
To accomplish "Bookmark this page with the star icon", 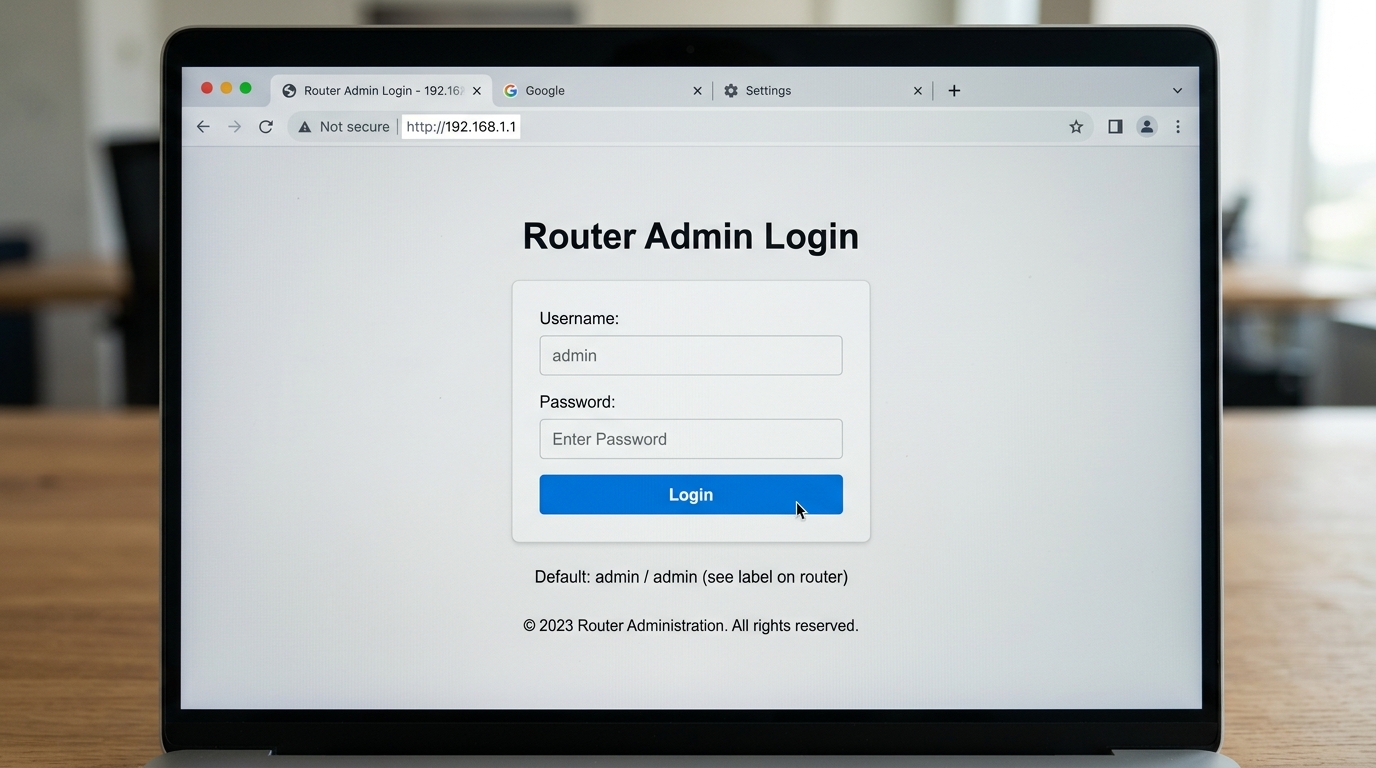I will click(x=1075, y=126).
